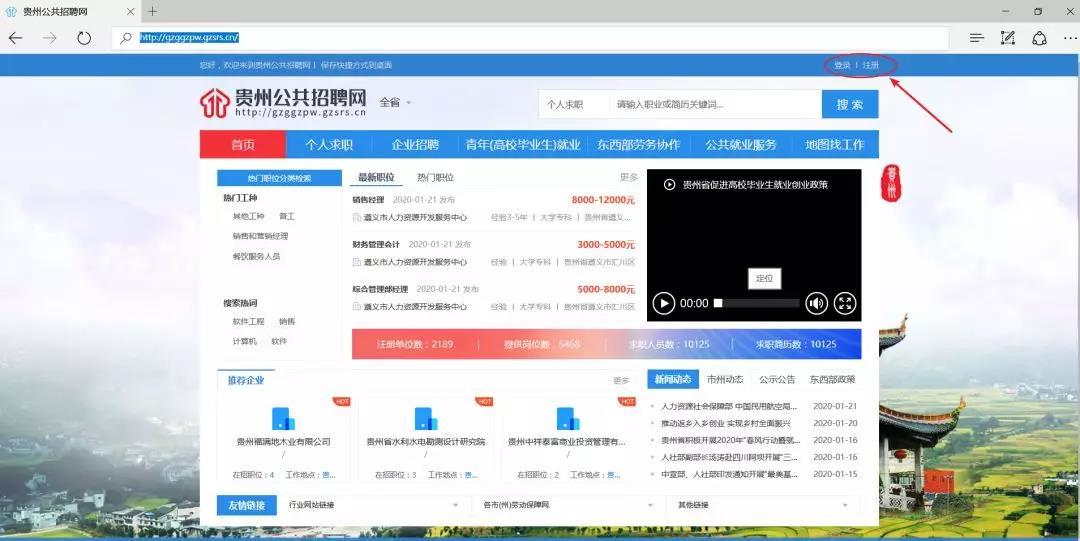Click the Guizhou Public Recruitment site logo
The width and height of the screenshot is (1080, 541).
point(283,103)
